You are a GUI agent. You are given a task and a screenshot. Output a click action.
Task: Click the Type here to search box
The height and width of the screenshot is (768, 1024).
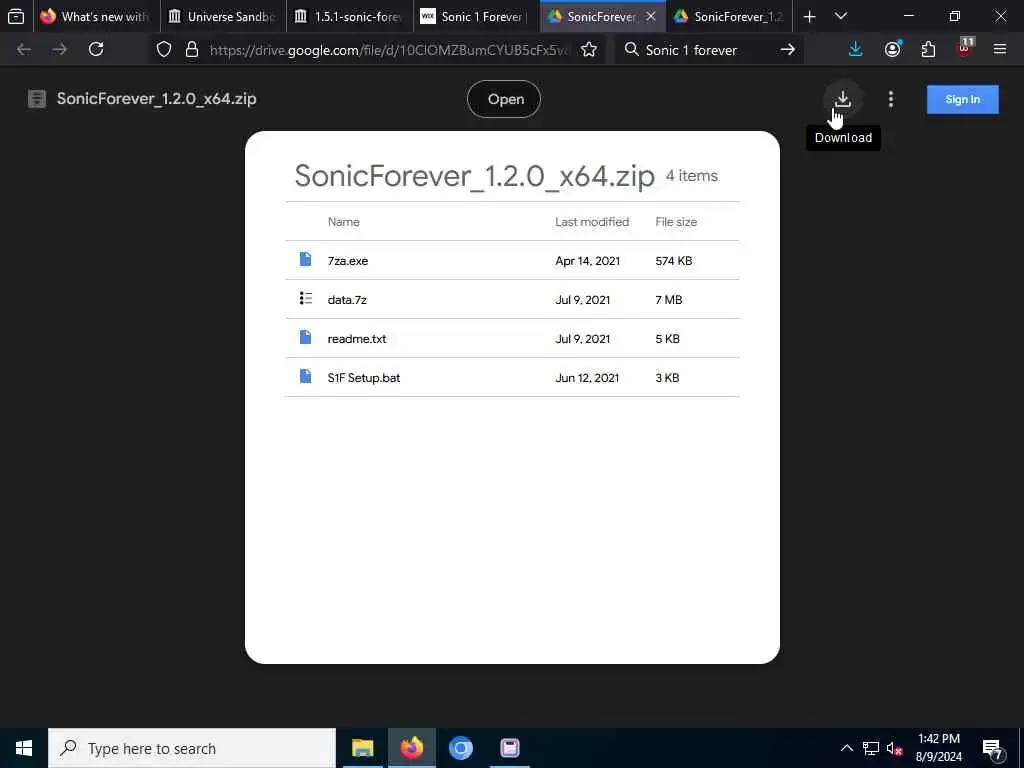192,748
